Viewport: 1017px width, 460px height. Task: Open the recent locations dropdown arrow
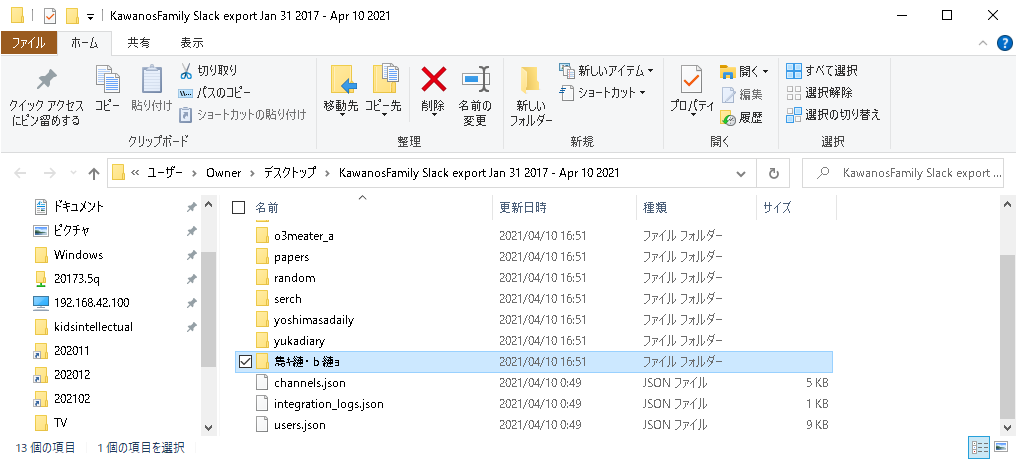coord(73,173)
